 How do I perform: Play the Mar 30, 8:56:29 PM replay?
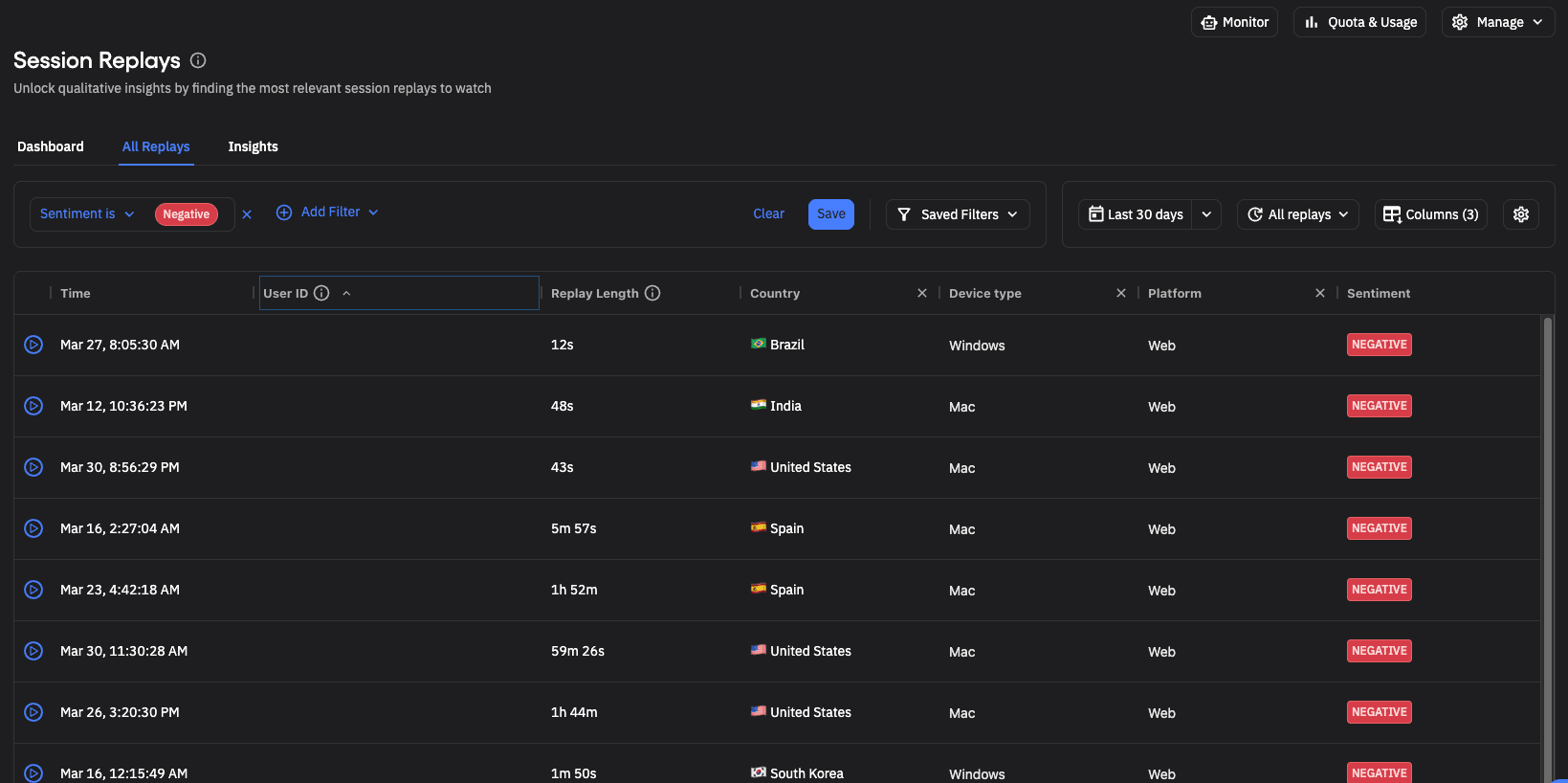(x=33, y=467)
